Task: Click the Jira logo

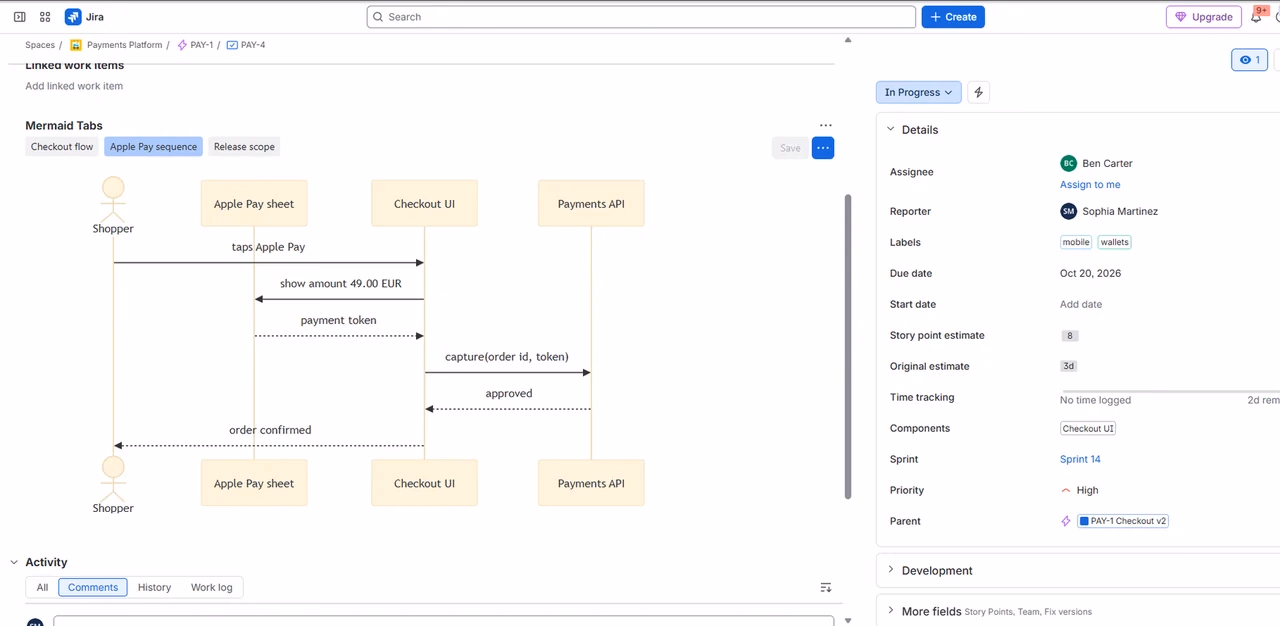Action: pos(73,17)
